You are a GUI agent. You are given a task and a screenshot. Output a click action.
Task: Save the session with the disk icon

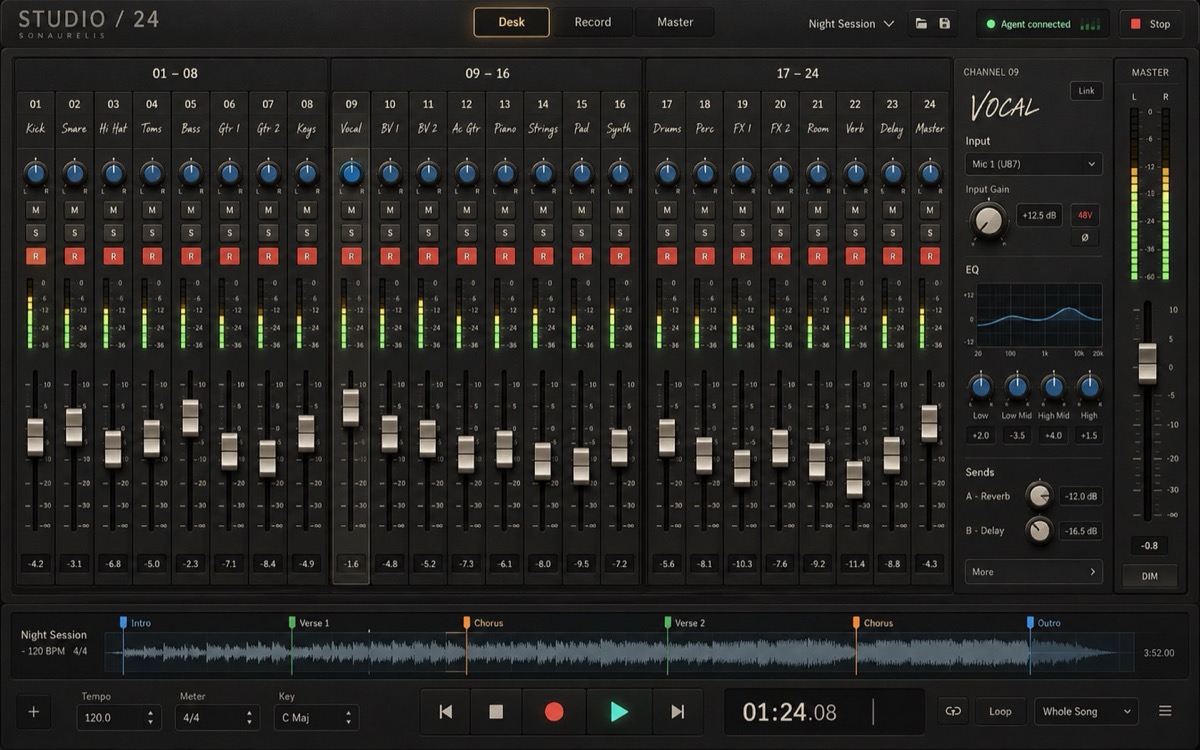click(x=944, y=24)
